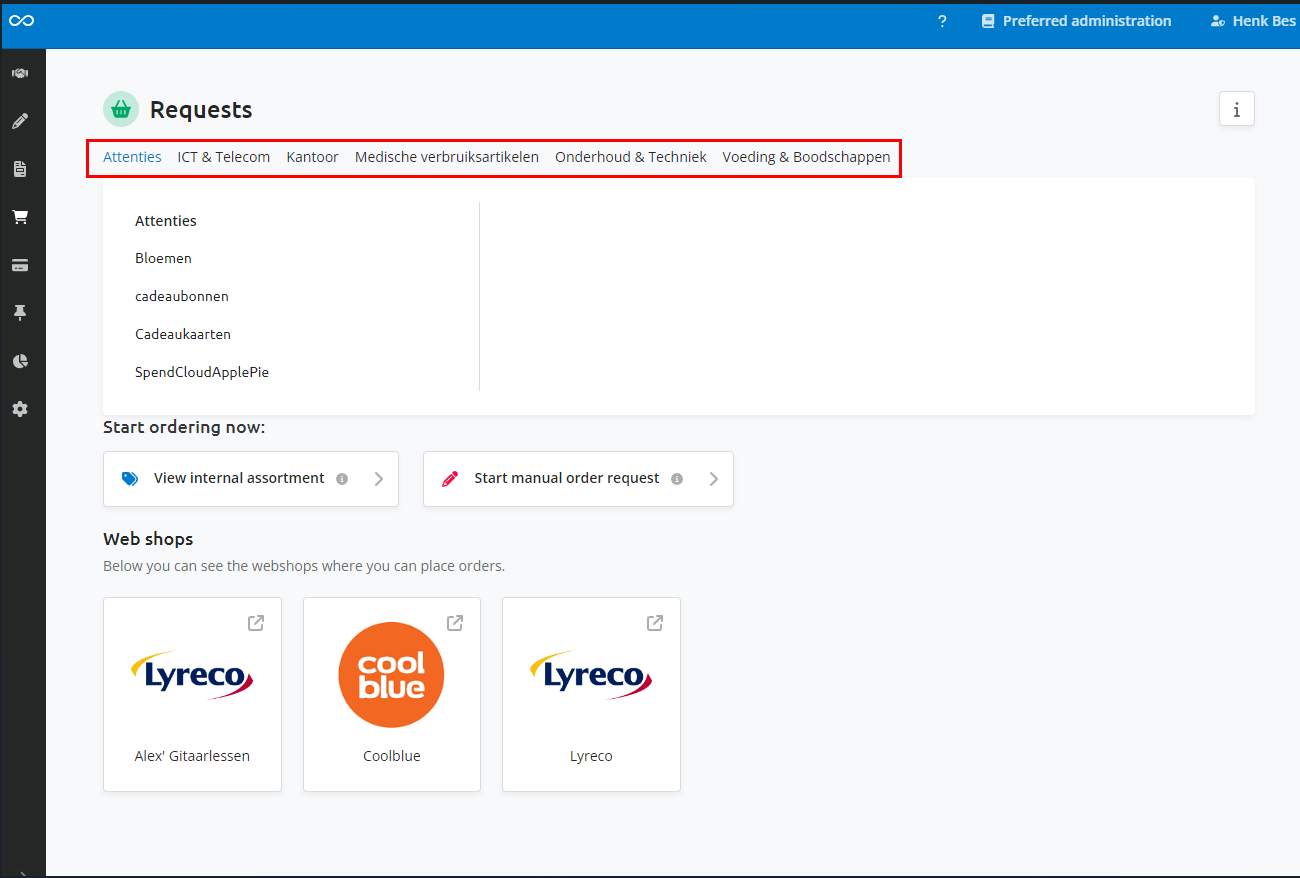Click info icon next to View internal assortment

point(342,479)
